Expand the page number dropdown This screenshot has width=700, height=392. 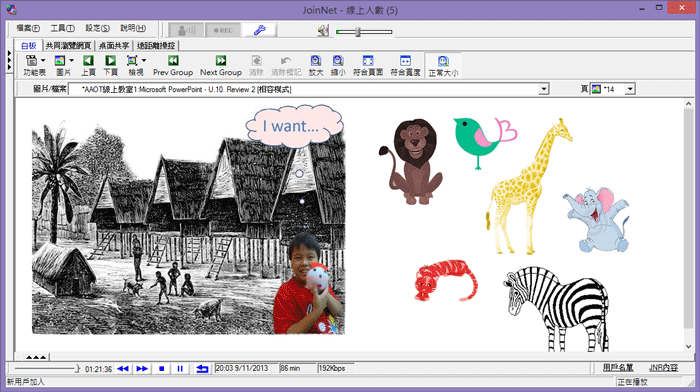click(x=630, y=89)
